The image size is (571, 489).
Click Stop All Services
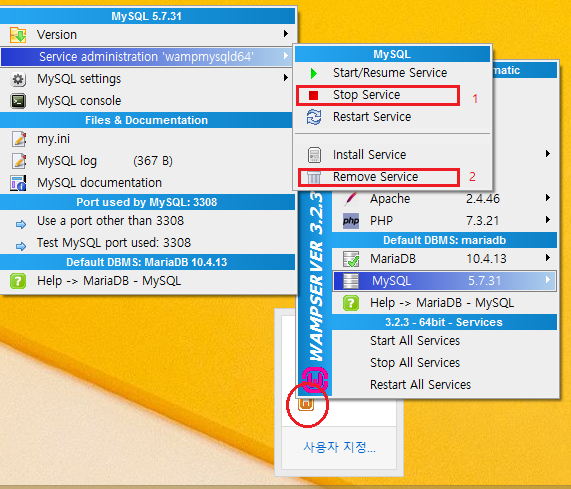coord(444,363)
